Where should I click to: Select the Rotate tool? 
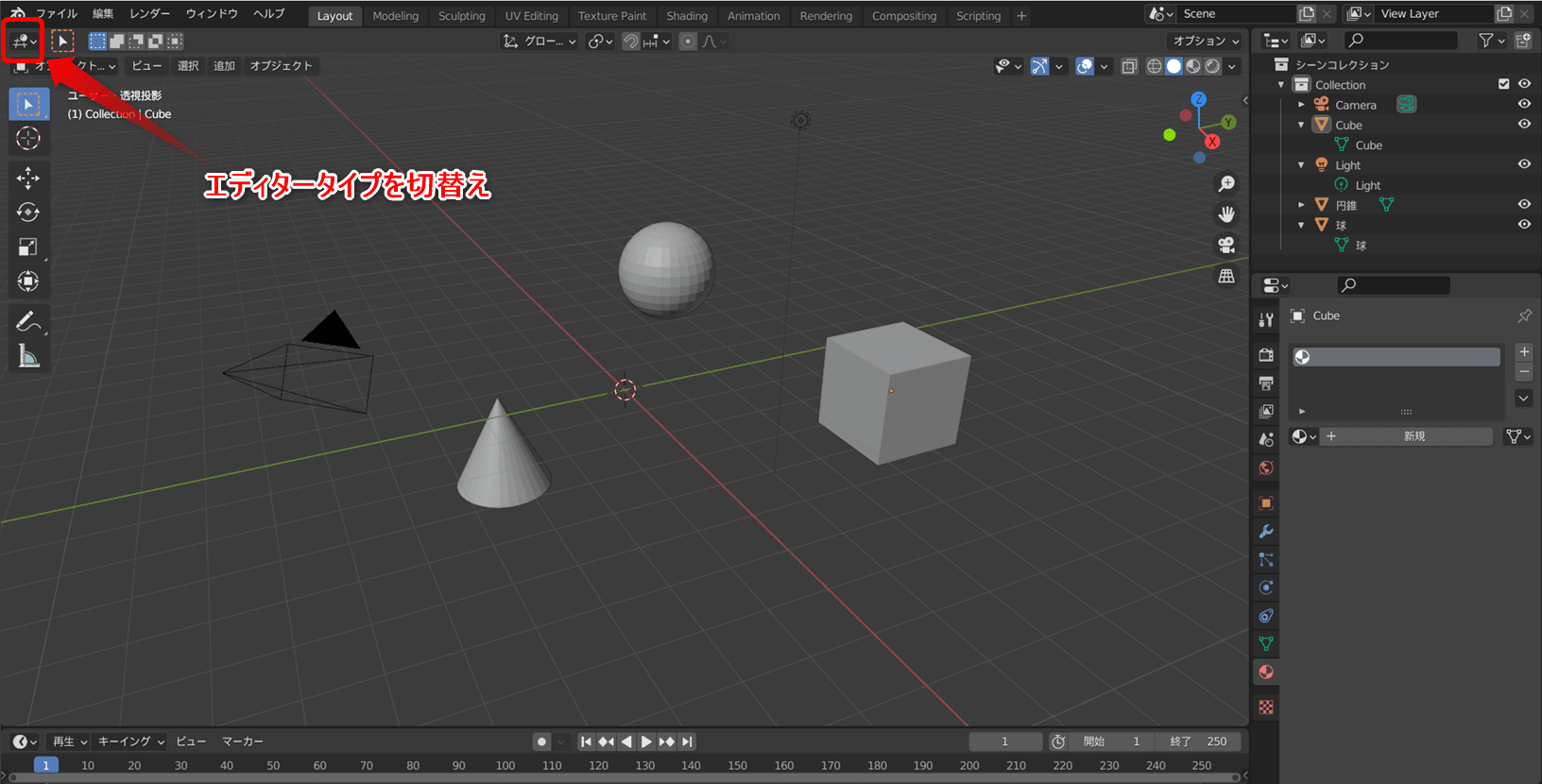click(28, 213)
